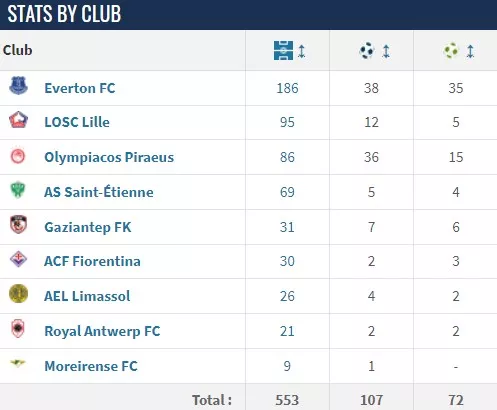Click the LOSC Lille club crest
Image resolution: width=497 pixels, height=410 pixels.
click(x=18, y=120)
